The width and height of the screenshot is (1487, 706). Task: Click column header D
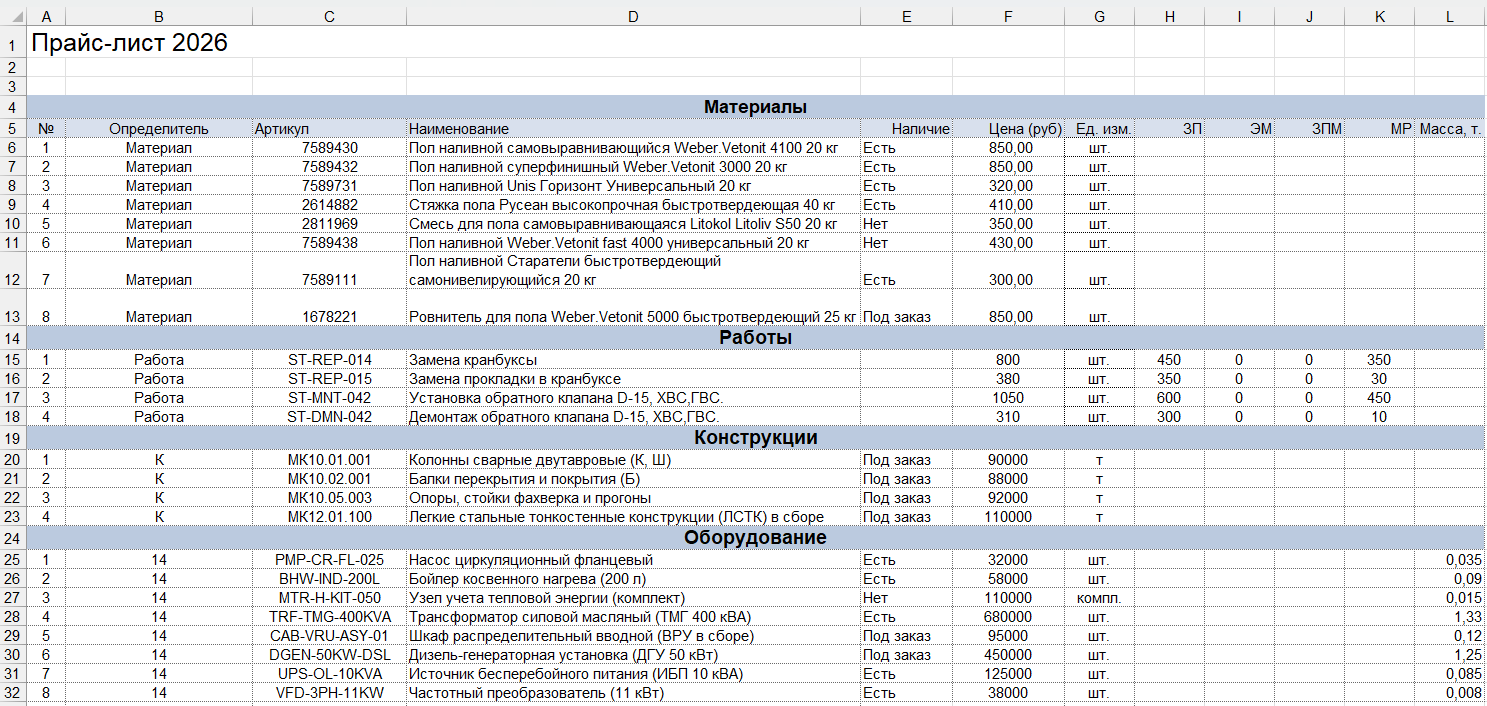[633, 16]
